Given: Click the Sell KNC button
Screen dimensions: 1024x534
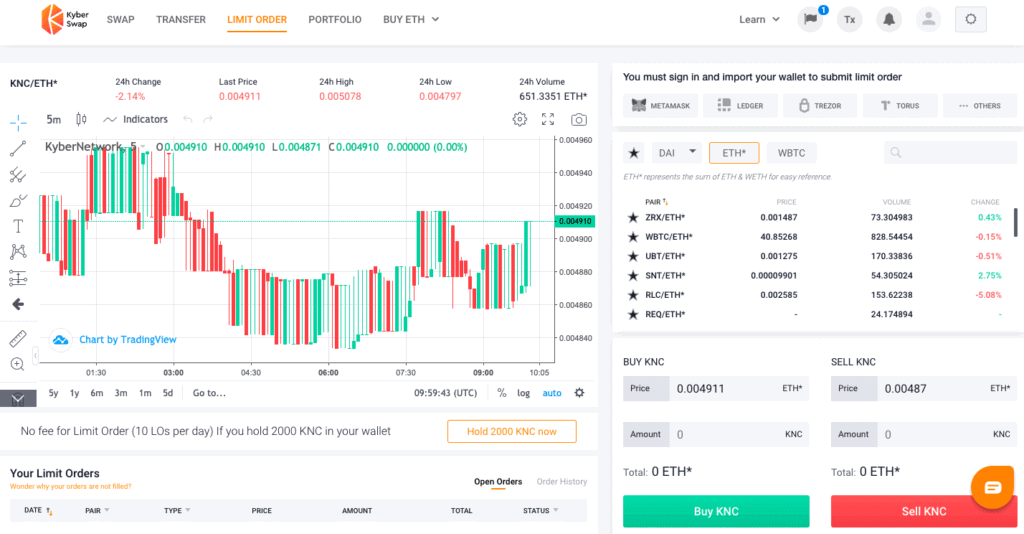Looking at the screenshot, I should point(923,511).
